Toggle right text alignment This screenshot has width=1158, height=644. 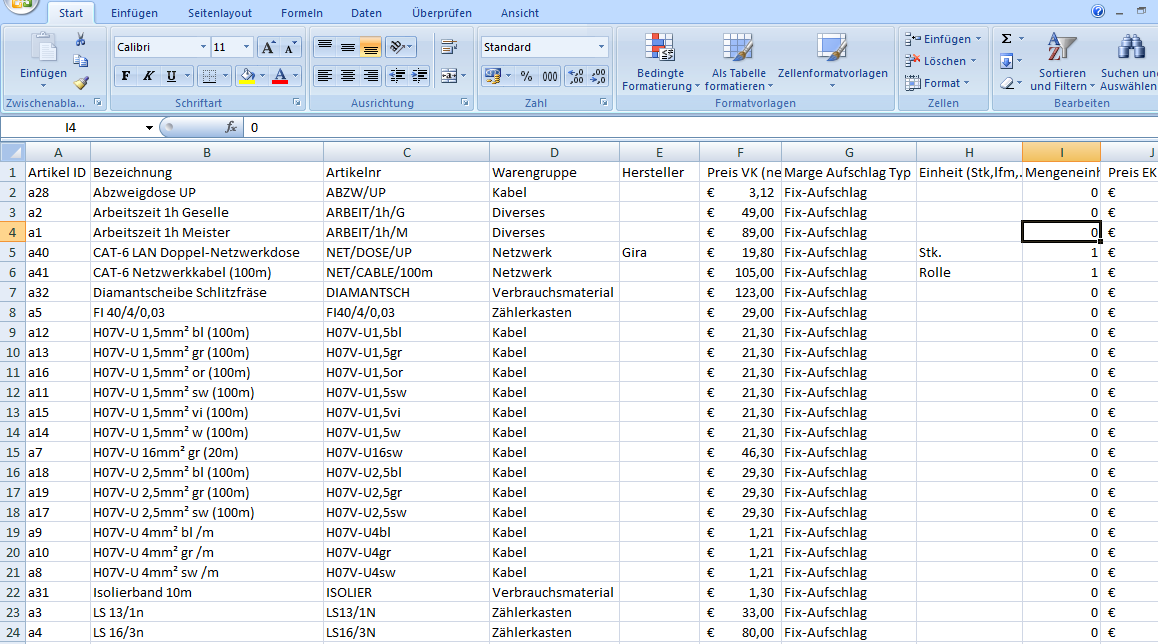371,73
